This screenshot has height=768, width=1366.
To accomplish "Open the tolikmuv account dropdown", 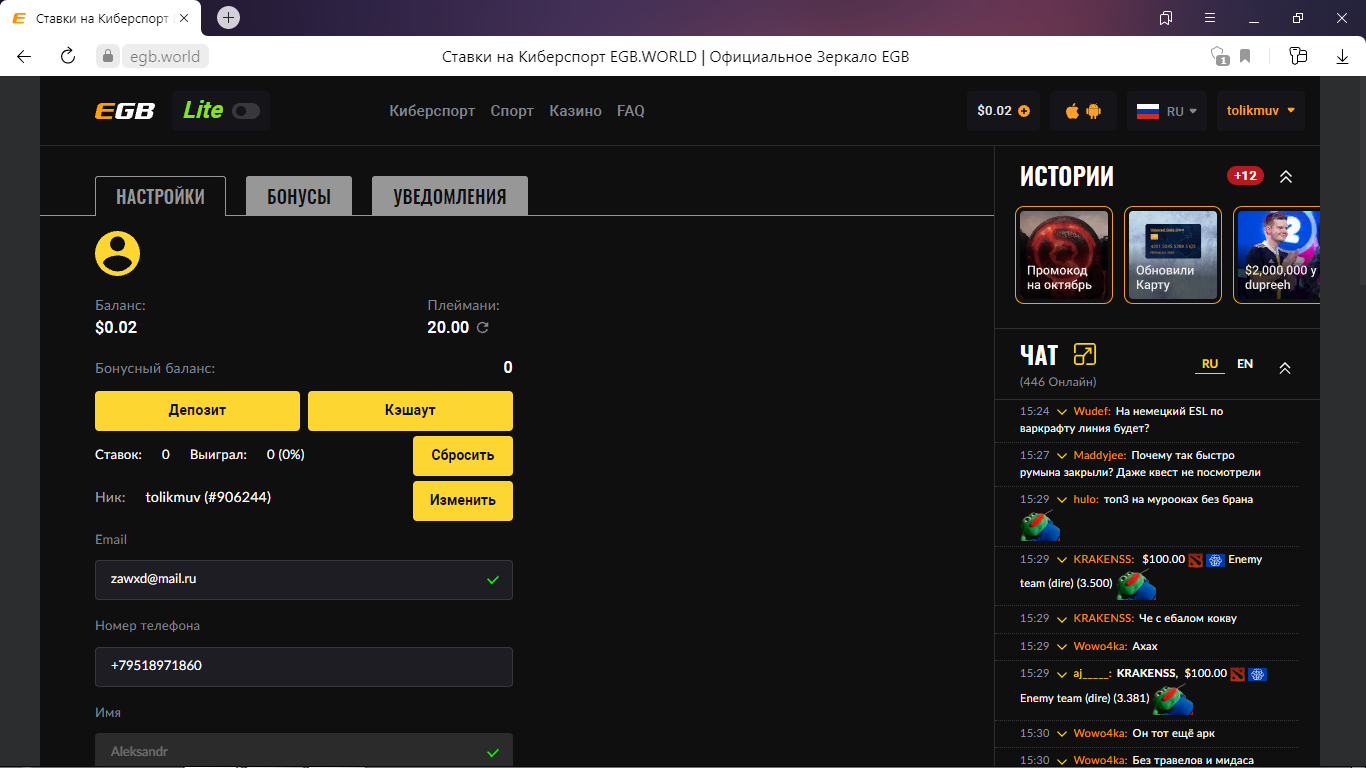I will point(1261,111).
